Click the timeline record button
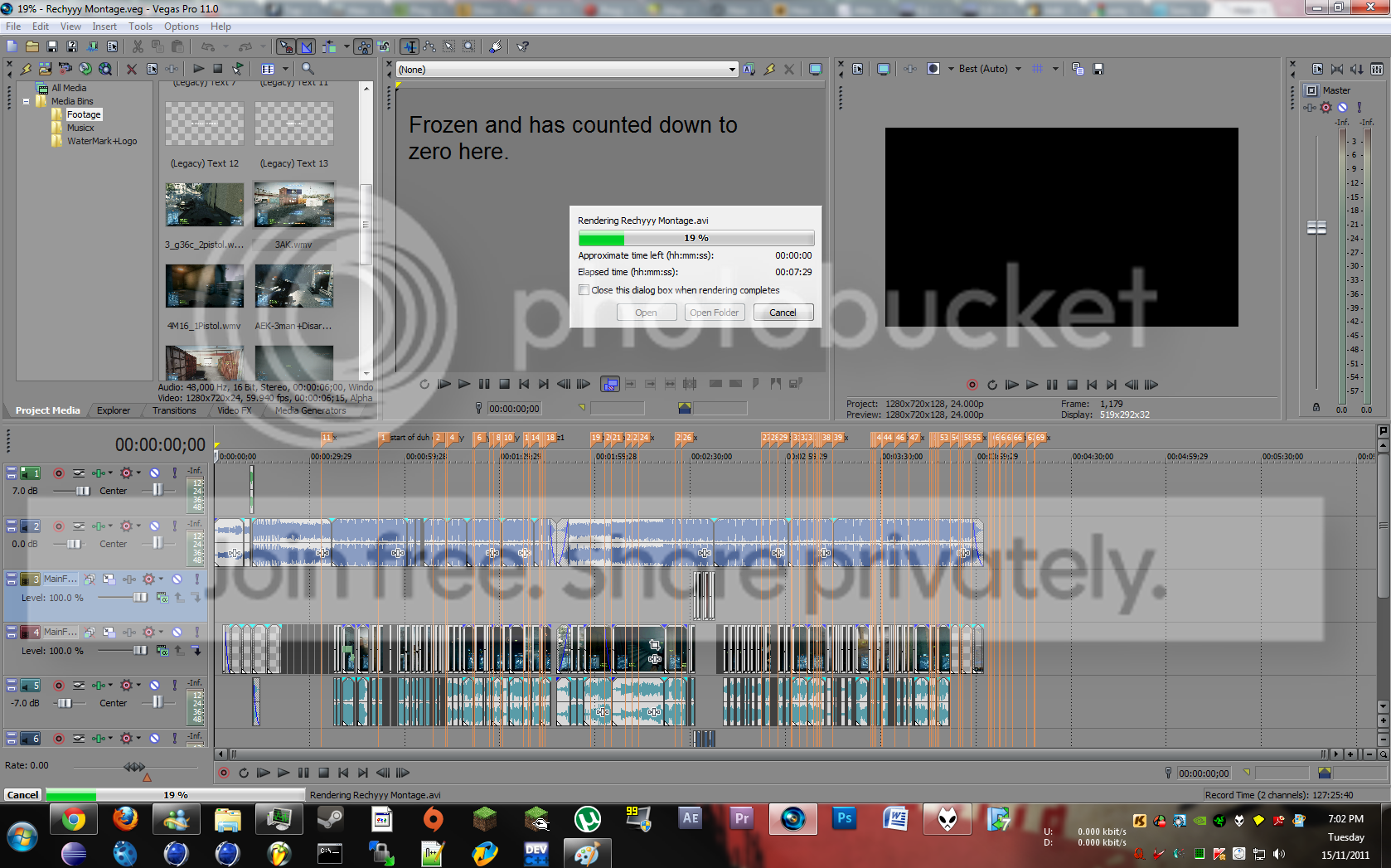1391x868 pixels. 223,773
